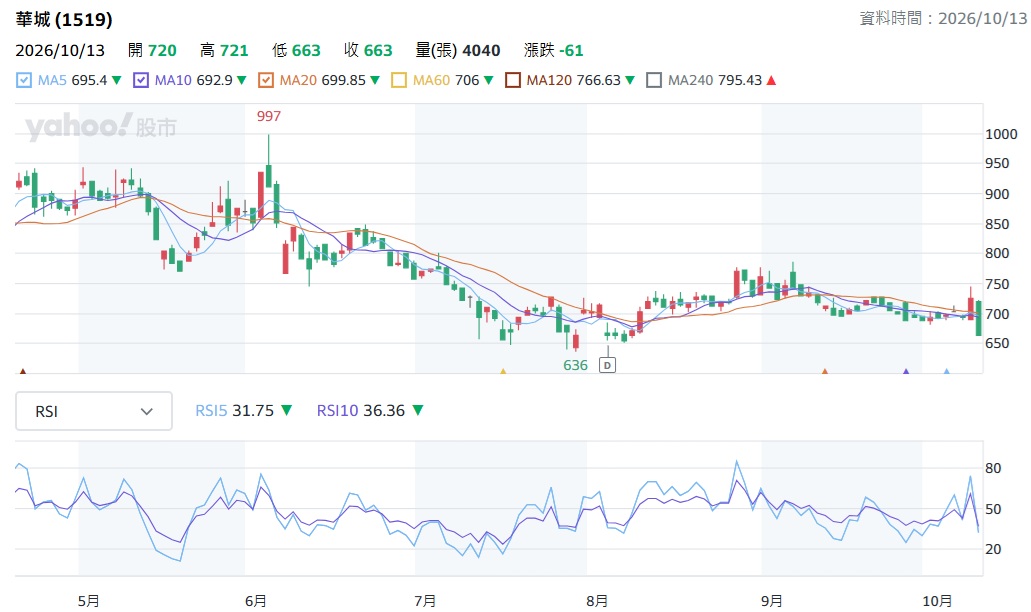Image resolution: width=1031 pixels, height=612 pixels.
Task: Click the last green candlestick in October
Action: [x=978, y=318]
